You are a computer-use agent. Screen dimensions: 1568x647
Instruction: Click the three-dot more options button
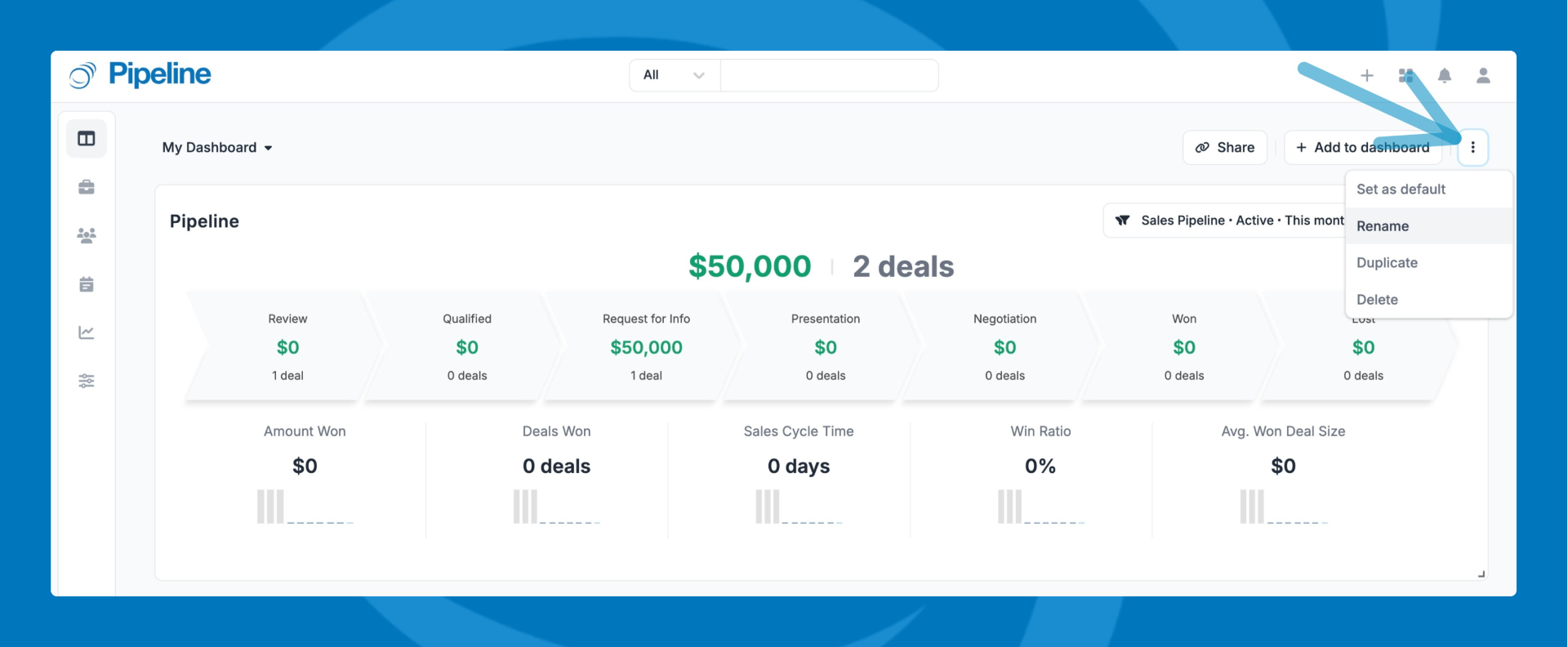pyautogui.click(x=1473, y=147)
